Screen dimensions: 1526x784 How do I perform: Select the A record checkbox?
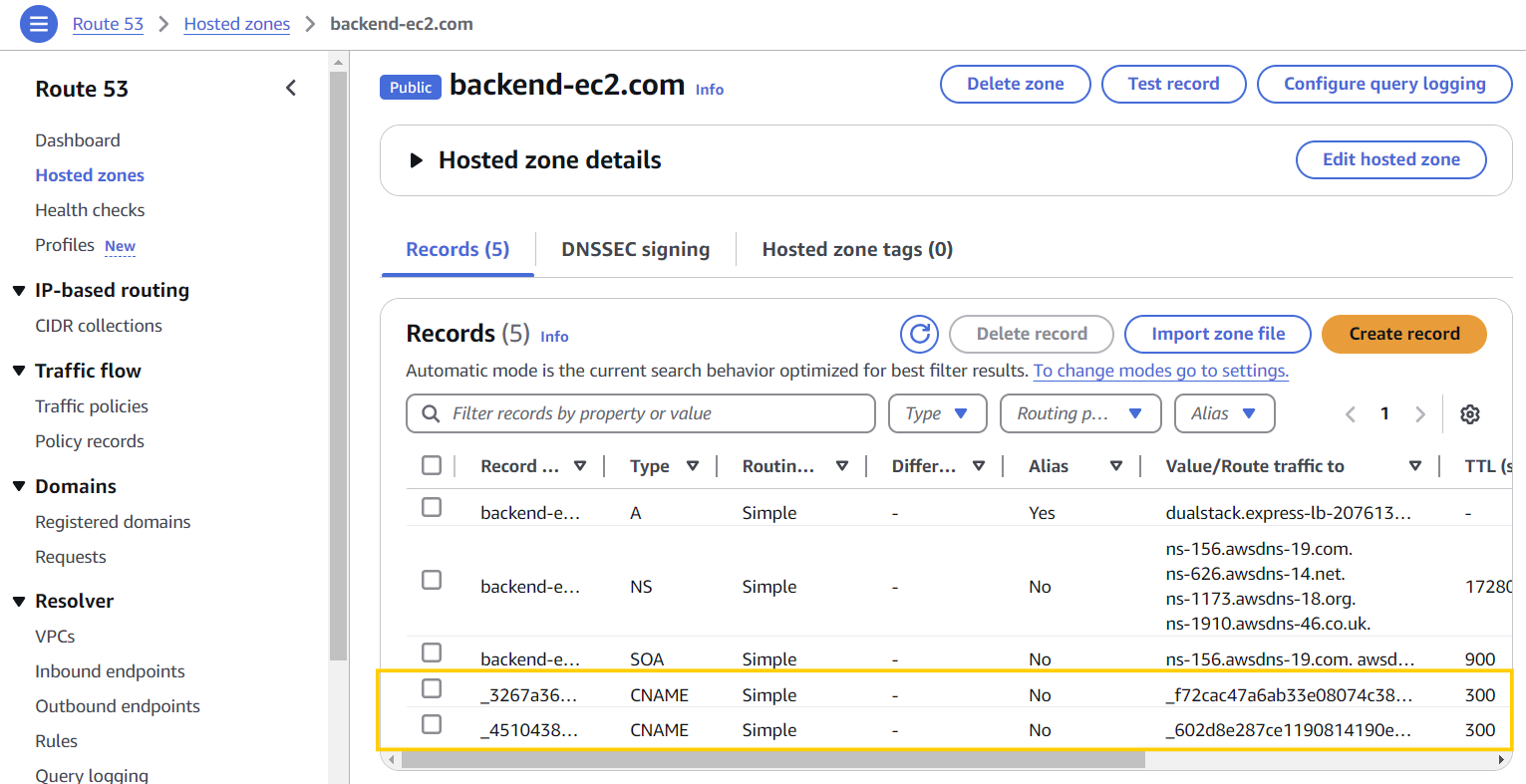tap(432, 507)
